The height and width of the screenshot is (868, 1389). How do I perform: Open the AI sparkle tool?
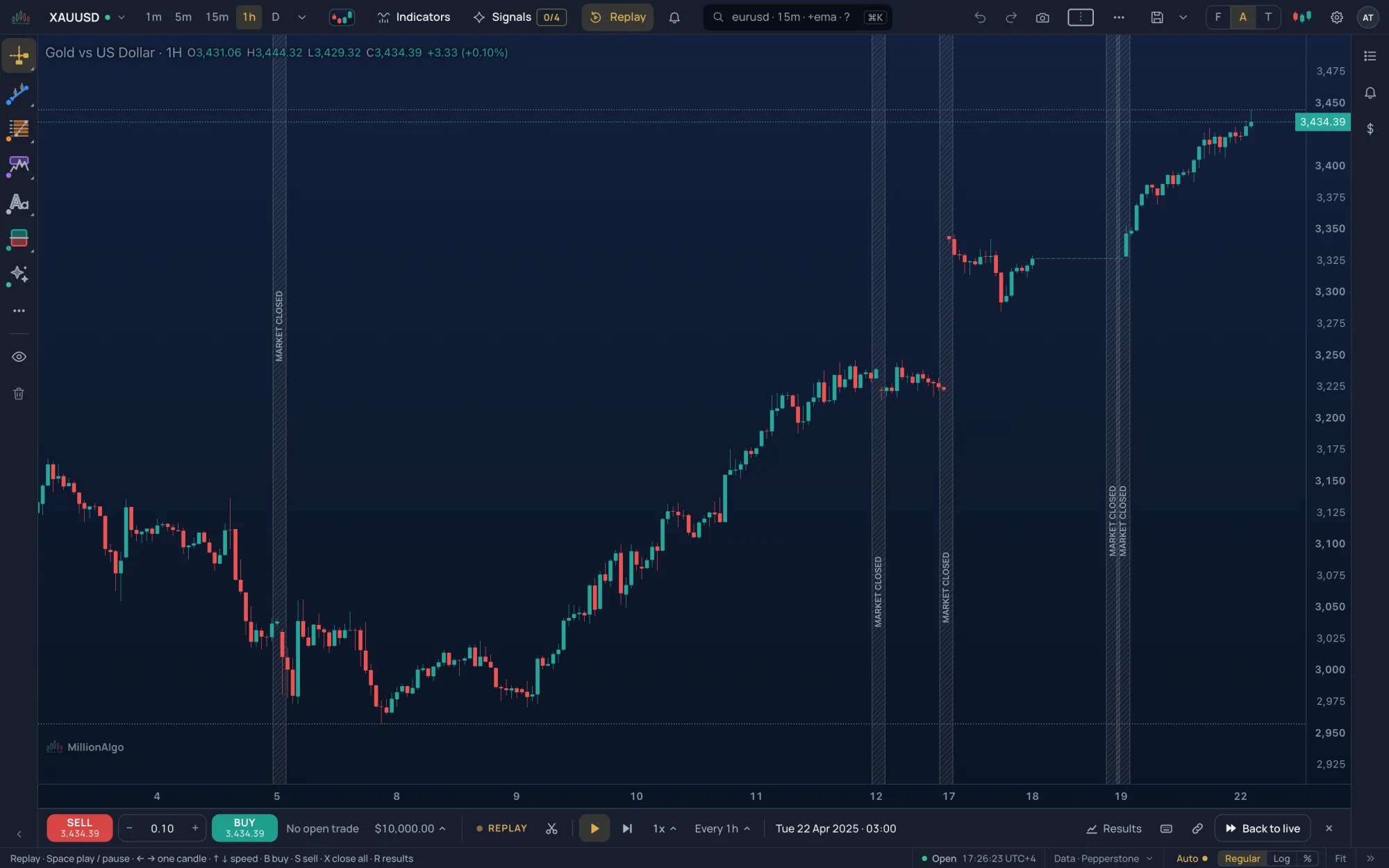tap(19, 275)
